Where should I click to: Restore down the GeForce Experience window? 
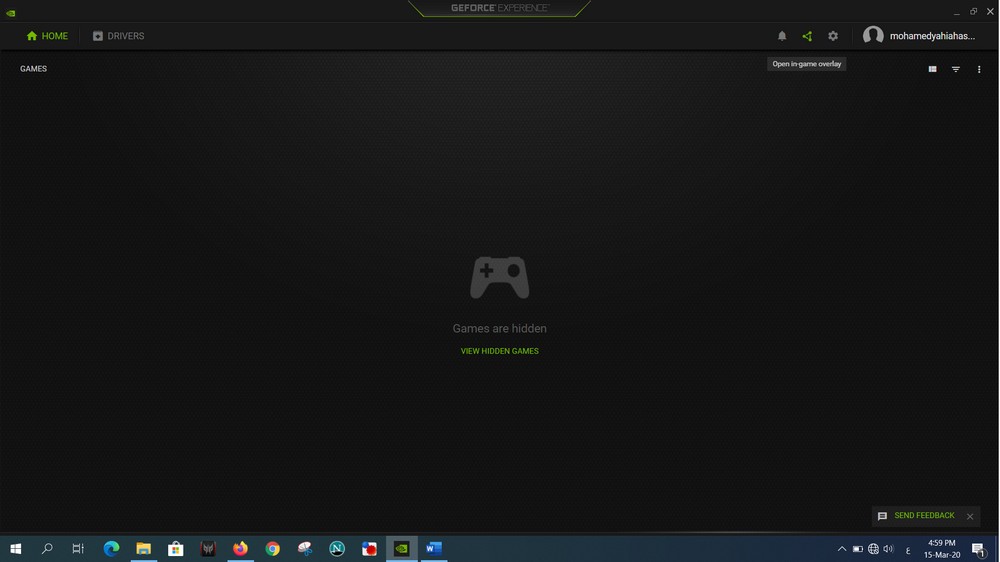[973, 11]
